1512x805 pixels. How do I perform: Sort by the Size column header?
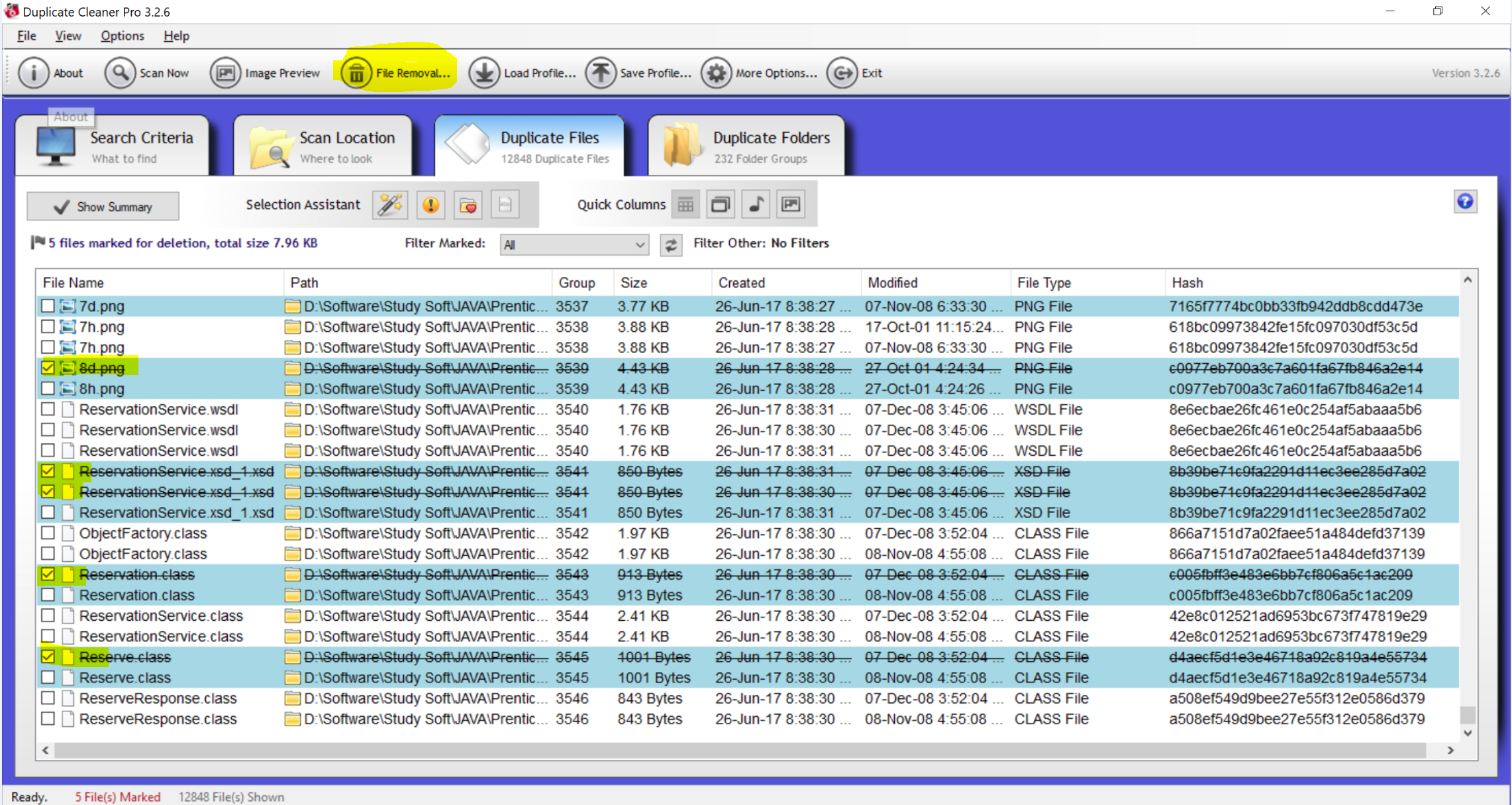click(634, 283)
